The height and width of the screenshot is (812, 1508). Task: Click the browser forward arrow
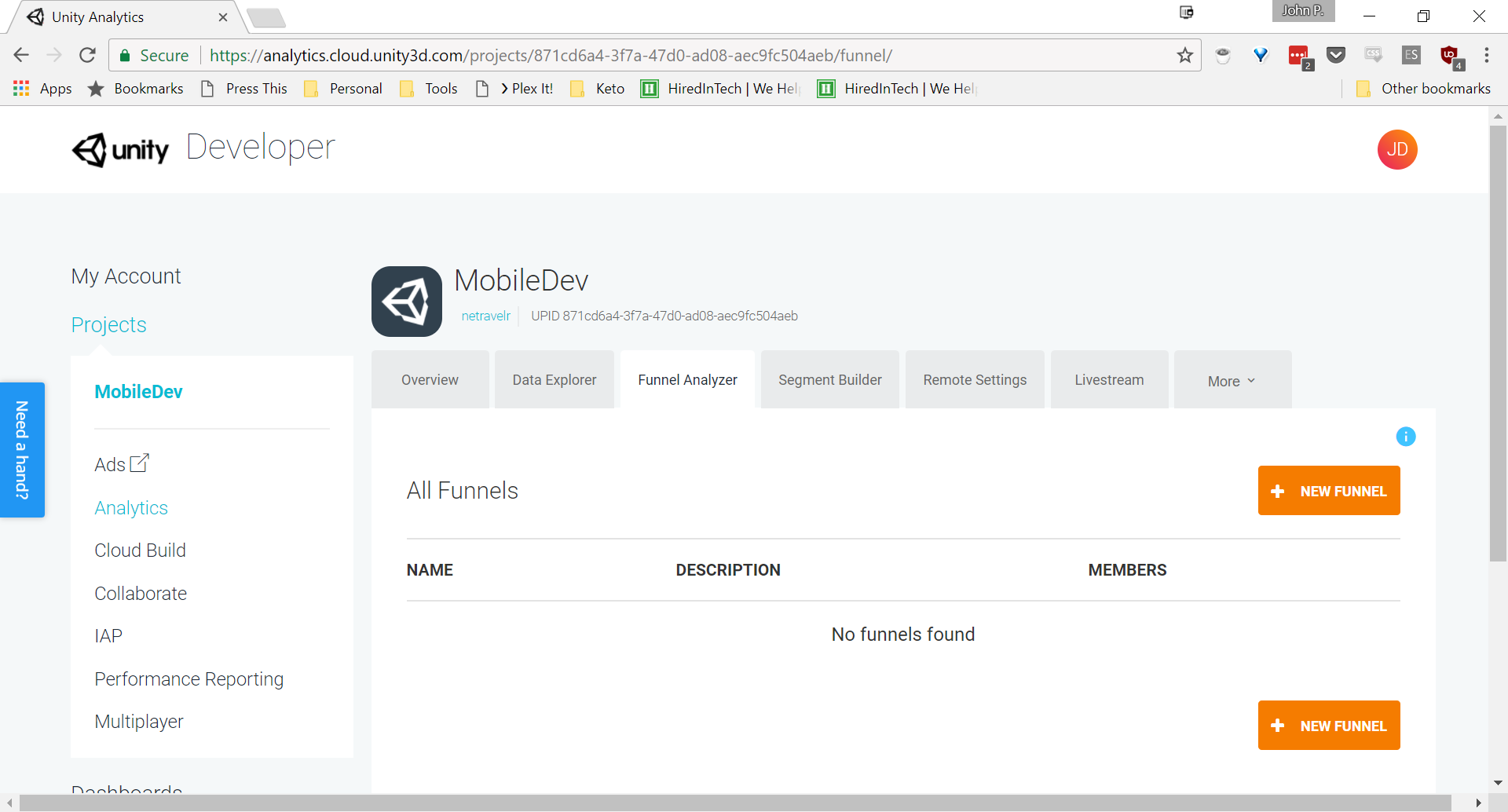(x=54, y=55)
